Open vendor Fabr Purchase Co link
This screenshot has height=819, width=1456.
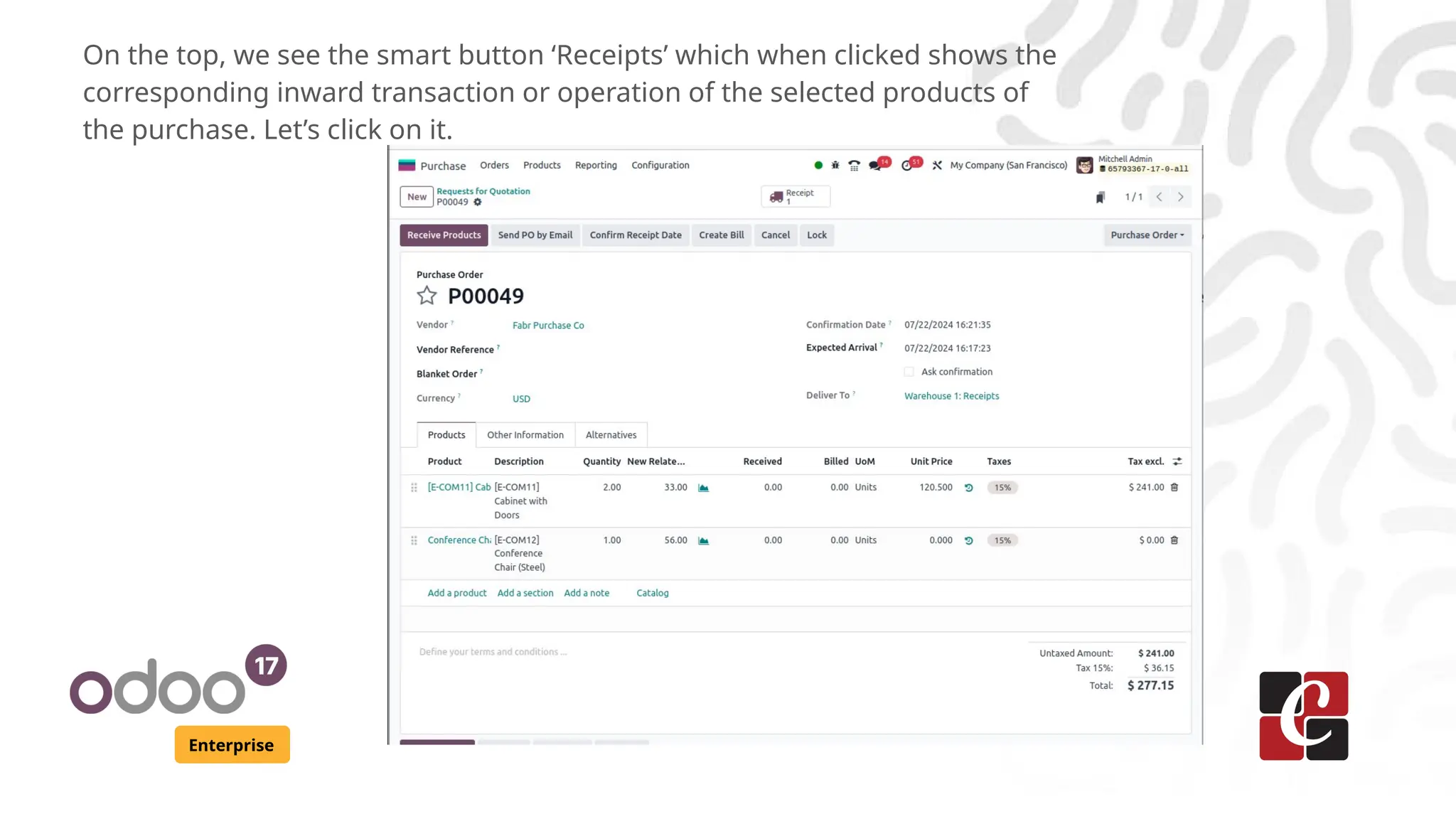click(548, 326)
